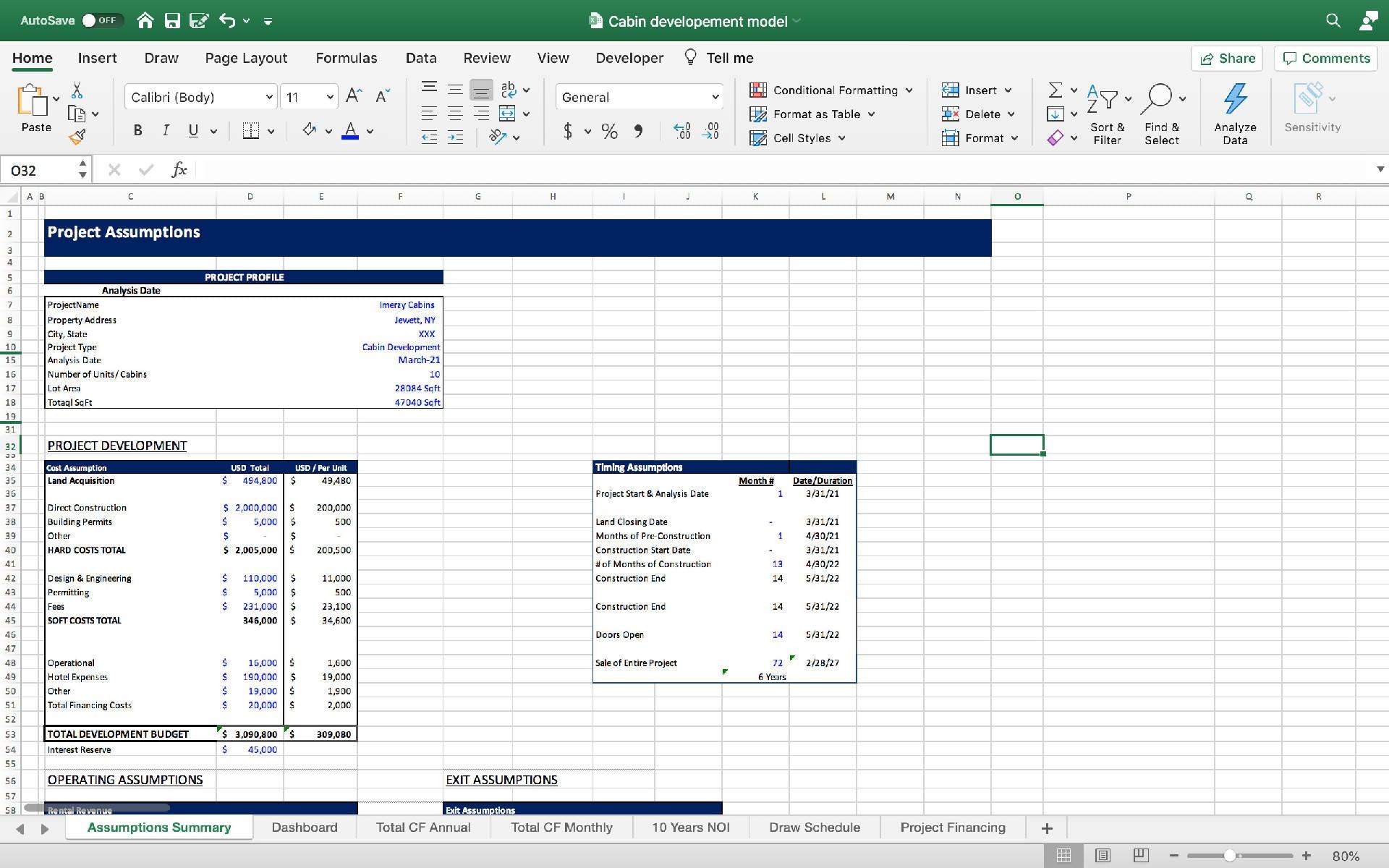
Task: Click Increase Indent icon
Action: coord(455,137)
